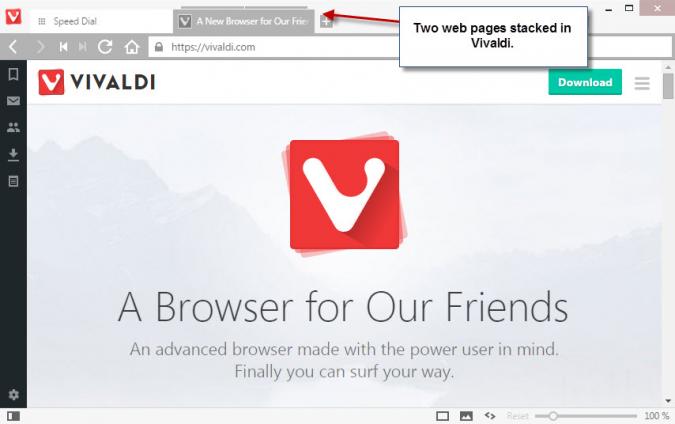Open settings via the gear icon
Screen dimensions: 675x424
coord(13,394)
